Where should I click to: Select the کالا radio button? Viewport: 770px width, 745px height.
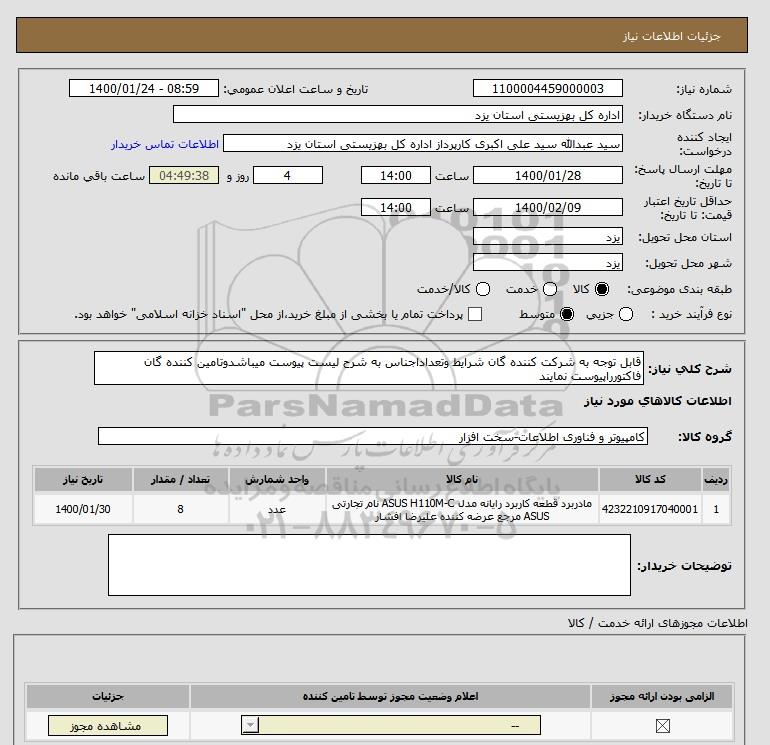coord(602,289)
